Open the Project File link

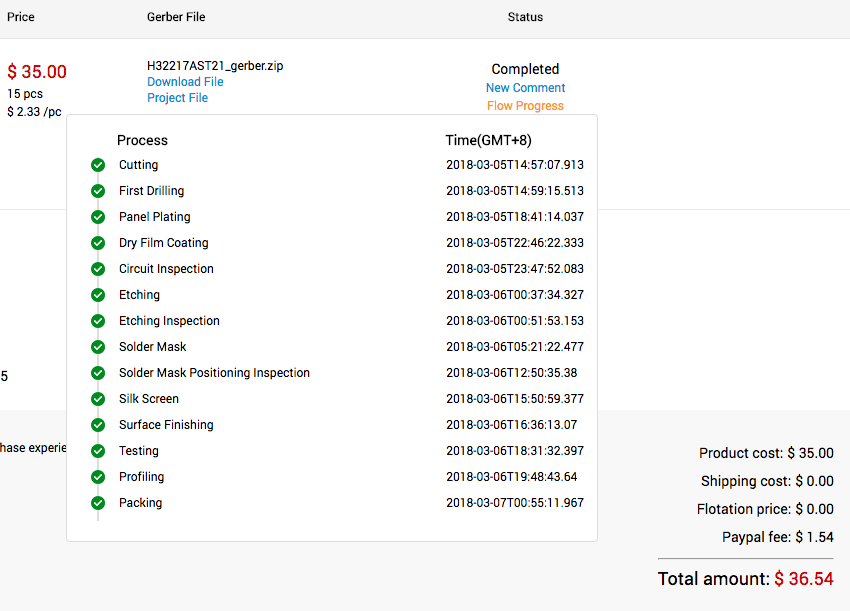pyautogui.click(x=178, y=98)
